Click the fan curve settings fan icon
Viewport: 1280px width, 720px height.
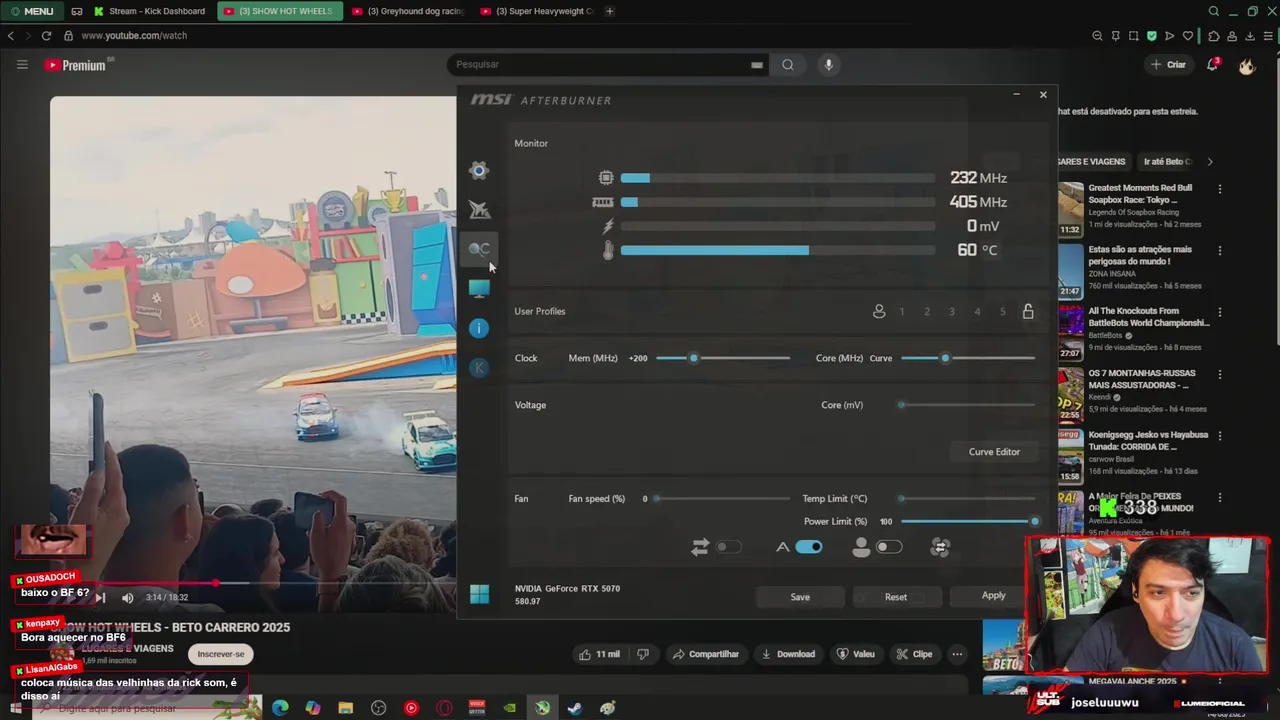(940, 547)
